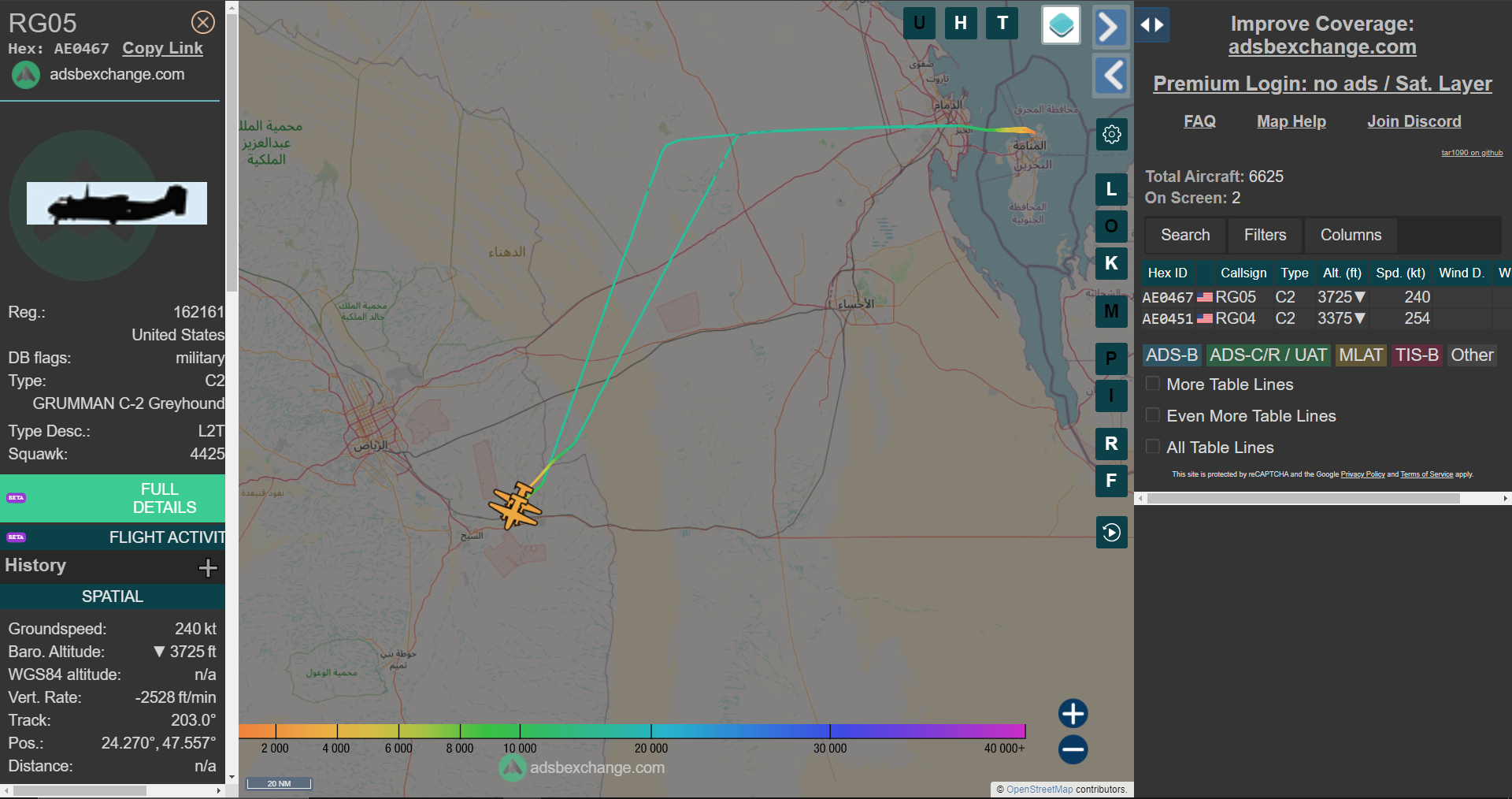Image resolution: width=1512 pixels, height=799 pixels.
Task: Open the FAQ link
Action: 1199,121
